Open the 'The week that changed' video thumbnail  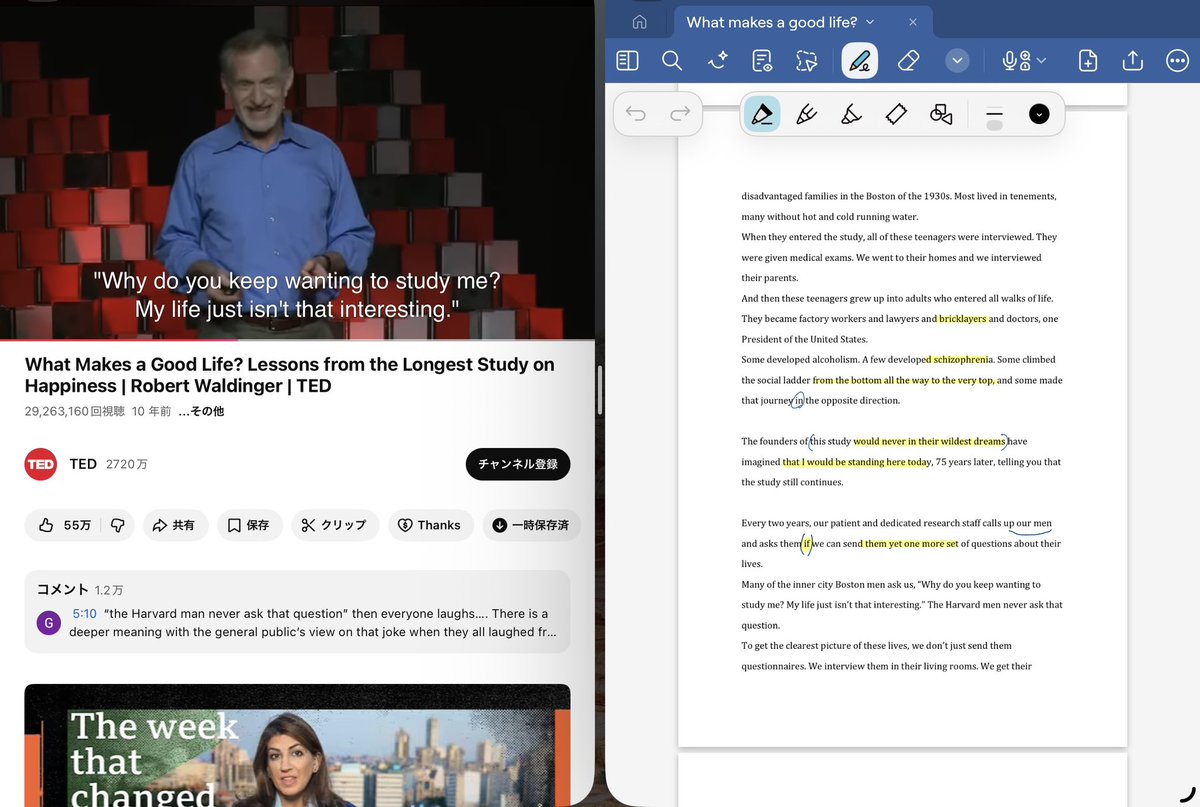(297, 745)
